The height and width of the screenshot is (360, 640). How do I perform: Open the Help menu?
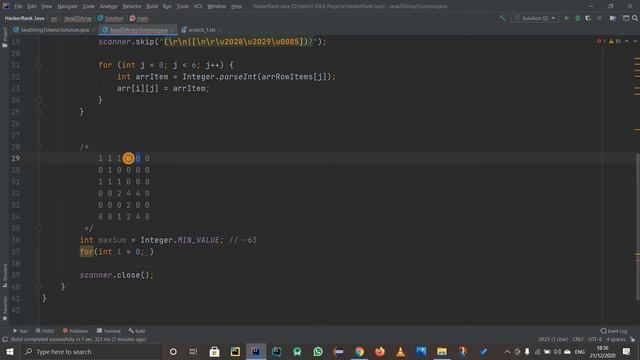tap(236, 6)
